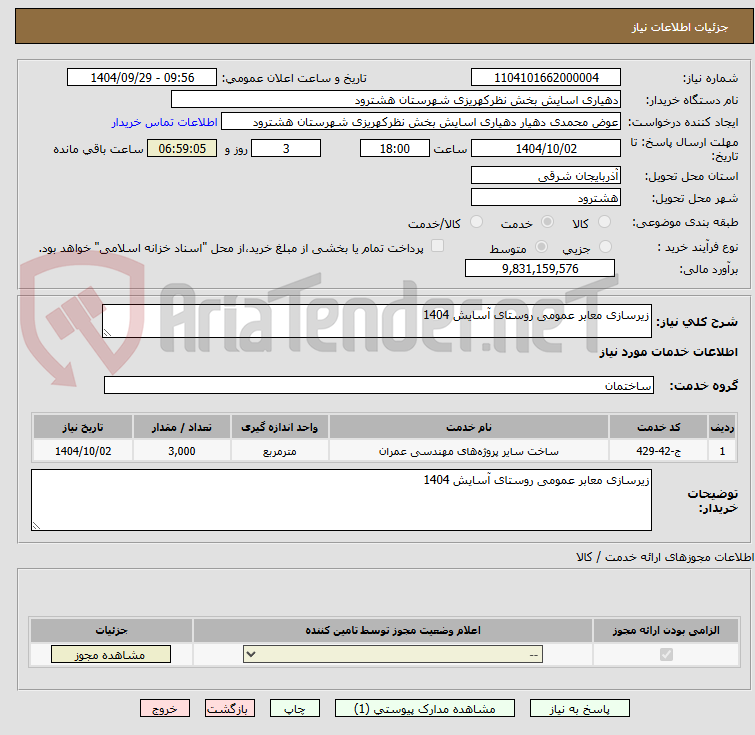Click service name ساخت سایر پروژه‌های مهندسی عمران

tap(469, 451)
